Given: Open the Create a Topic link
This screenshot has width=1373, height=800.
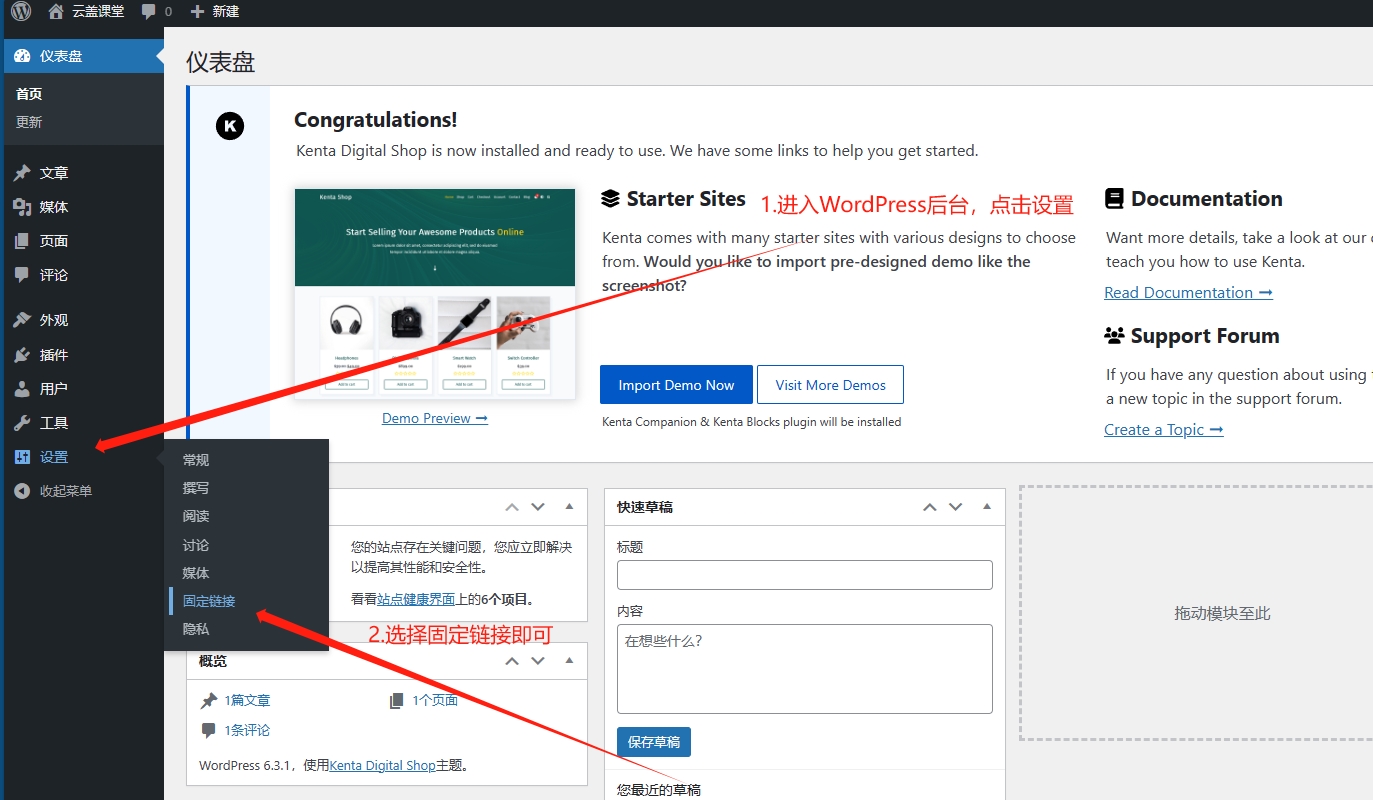Looking at the screenshot, I should click(x=1164, y=429).
